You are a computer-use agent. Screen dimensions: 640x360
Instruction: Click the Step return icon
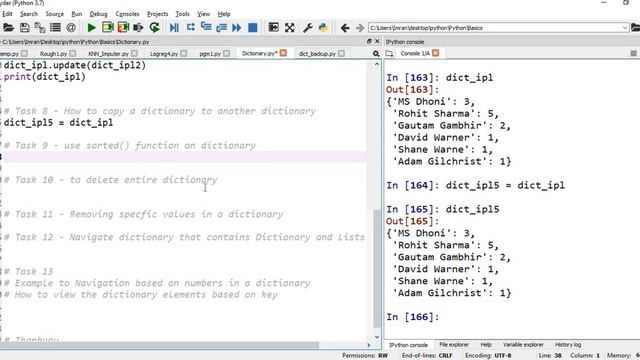(x=222, y=28)
